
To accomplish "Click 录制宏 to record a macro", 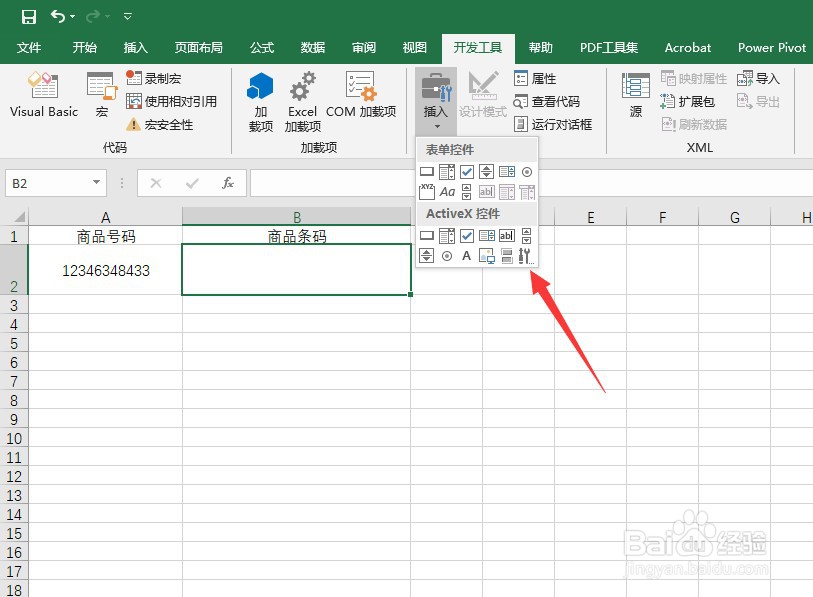I will [x=154, y=78].
